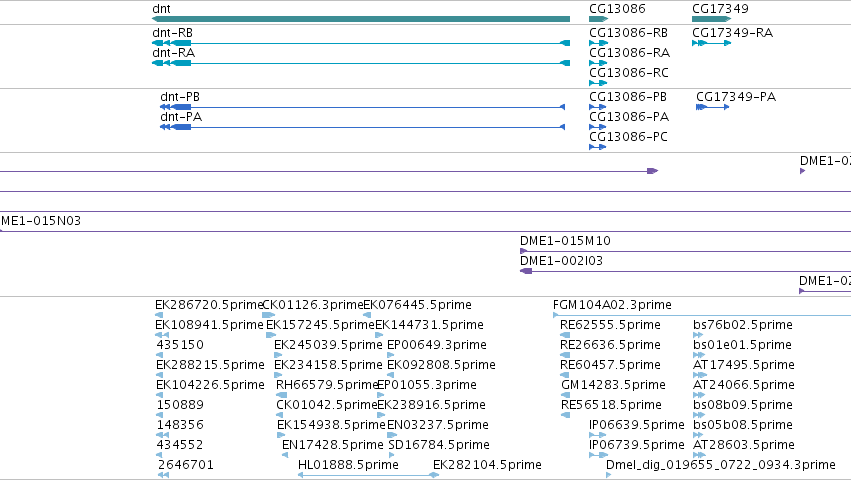Select EST IP06639.5prime
851x480 pixels.
pos(637,425)
